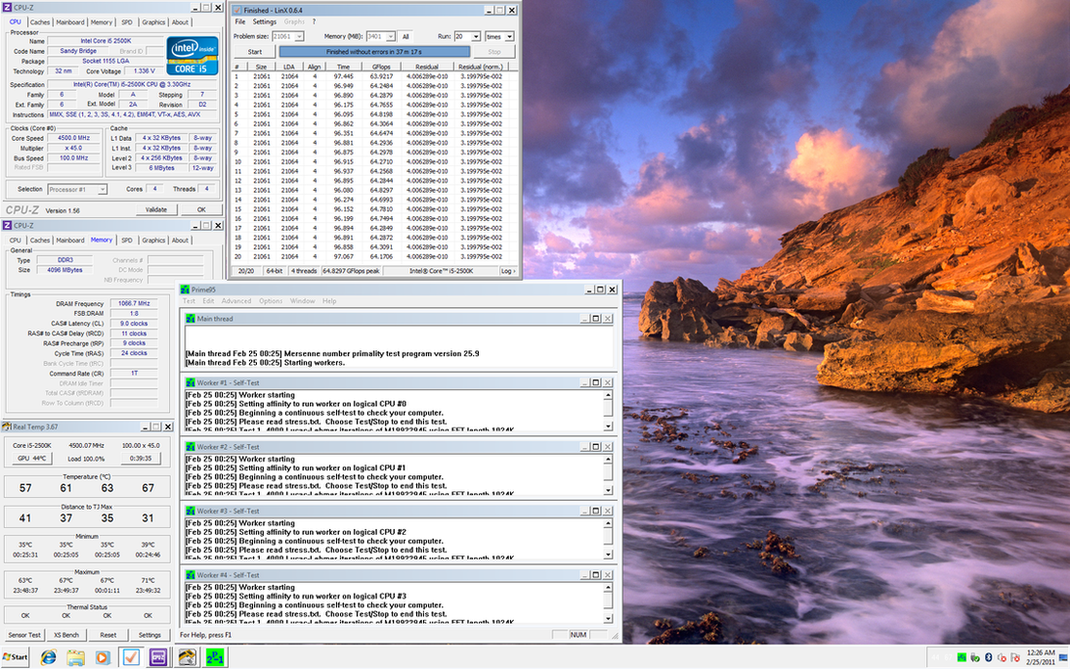This screenshot has height=669, width=1070.
Task: Click the Bluetooth icon in system tray
Action: [x=988, y=657]
